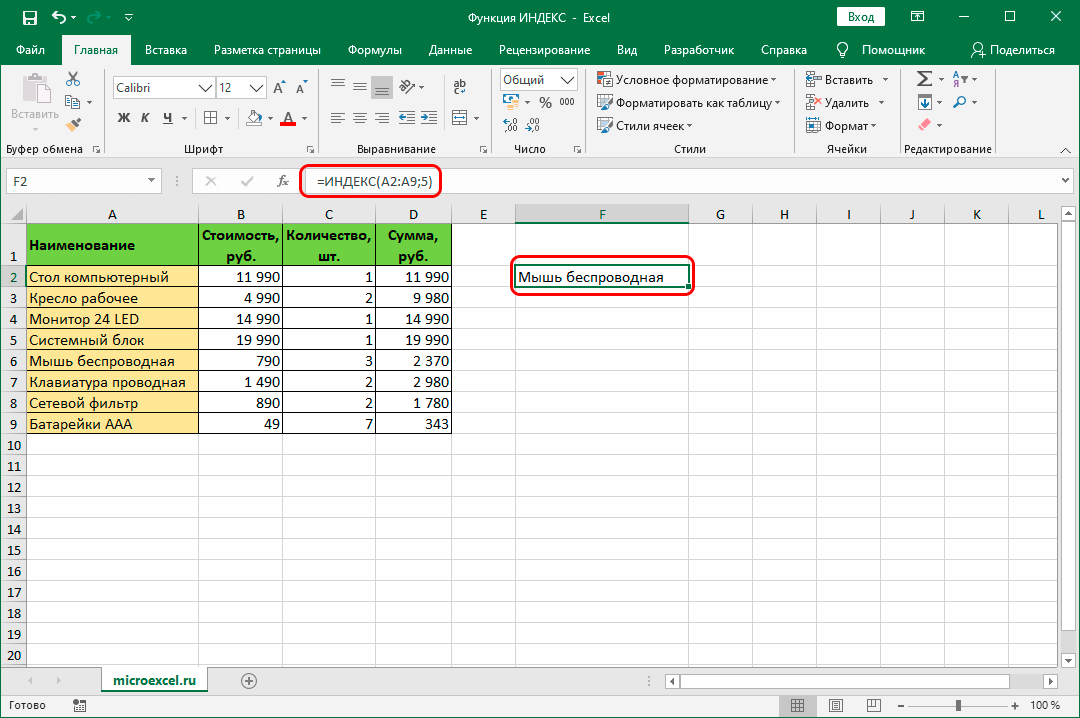The image size is (1080, 718).
Task: Open the Calibri font name dropdown
Action: [205, 88]
